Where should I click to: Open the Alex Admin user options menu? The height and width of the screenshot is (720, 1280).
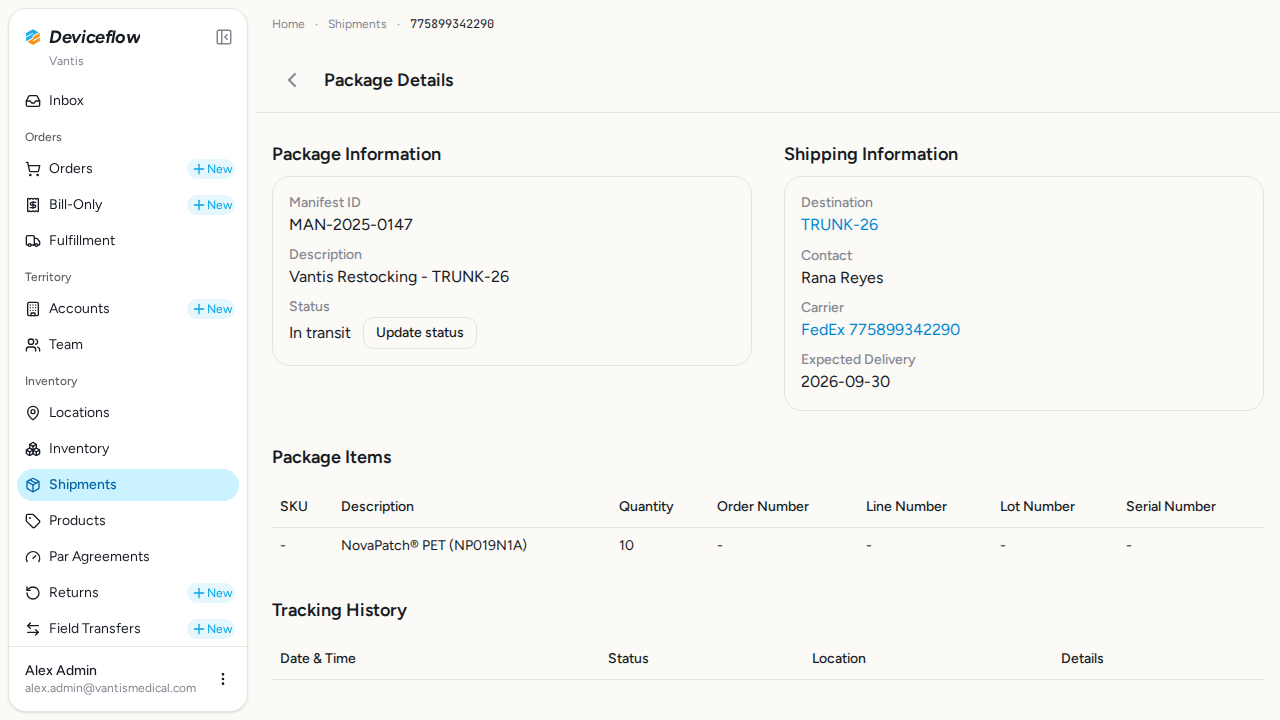click(x=223, y=679)
